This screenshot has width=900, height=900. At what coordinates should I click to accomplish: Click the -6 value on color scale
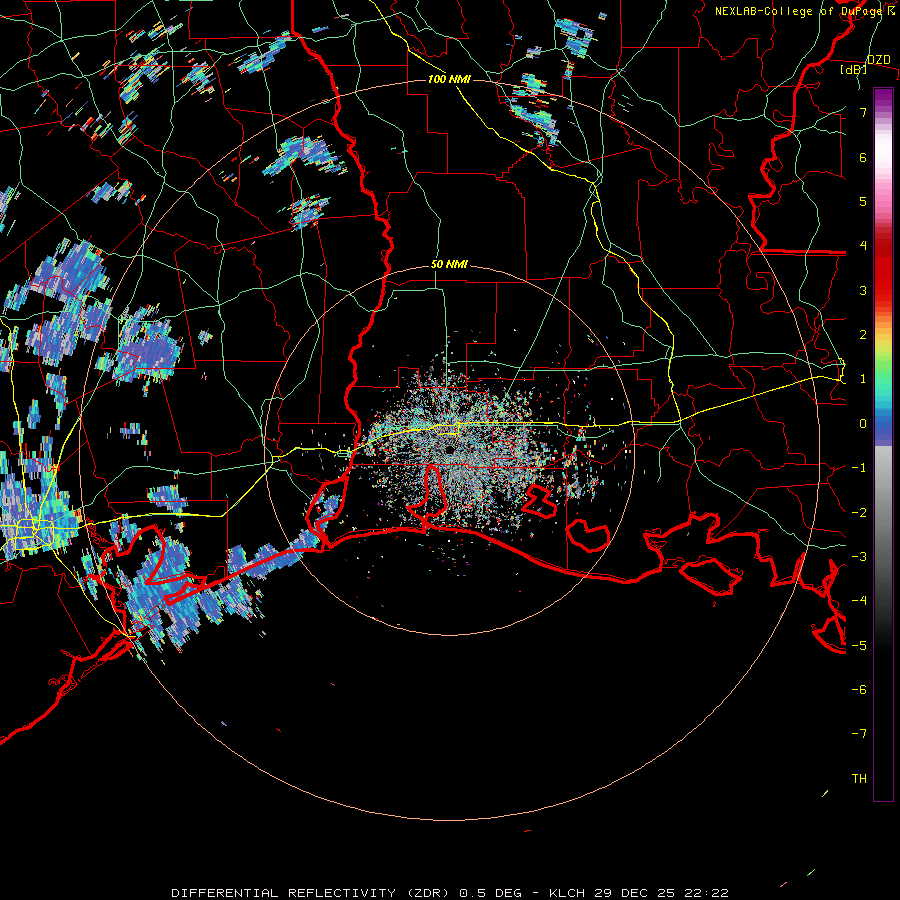859,690
